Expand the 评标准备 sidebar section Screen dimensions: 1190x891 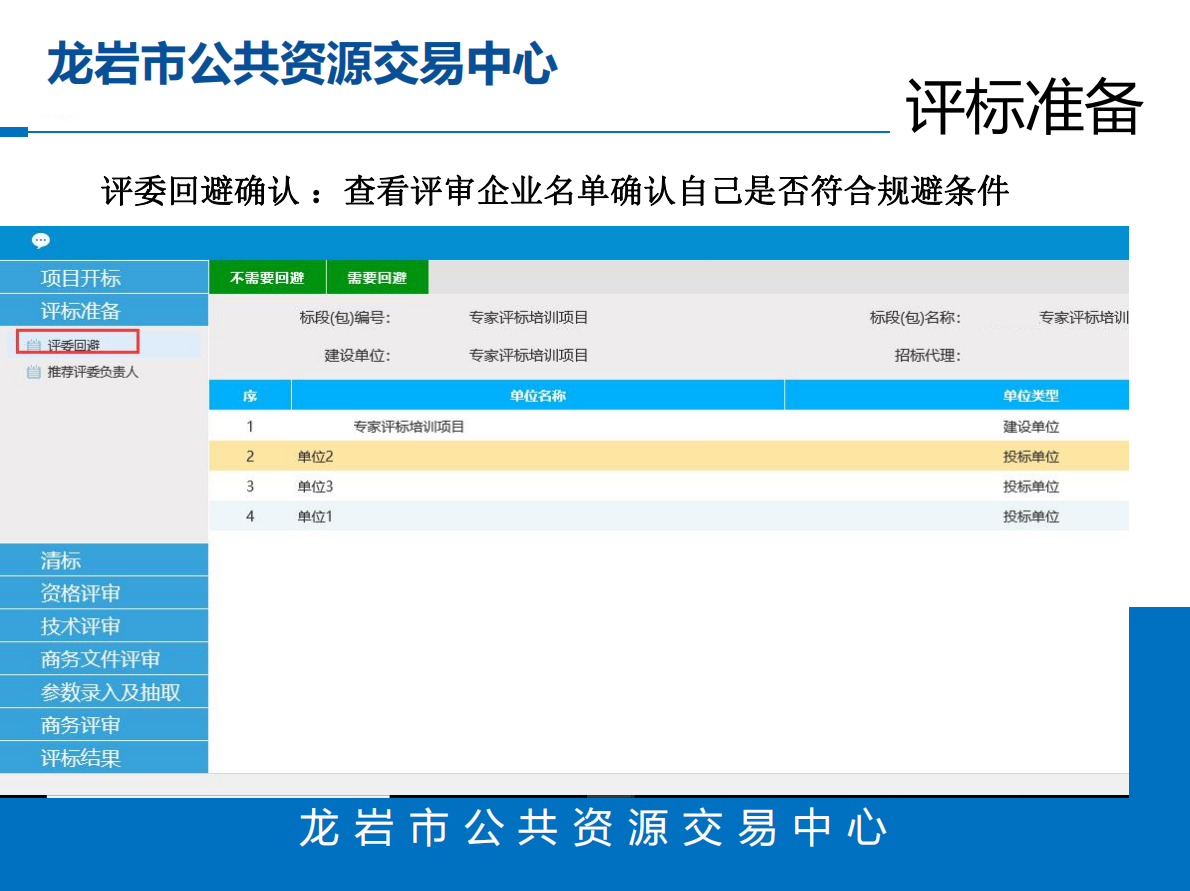click(104, 310)
